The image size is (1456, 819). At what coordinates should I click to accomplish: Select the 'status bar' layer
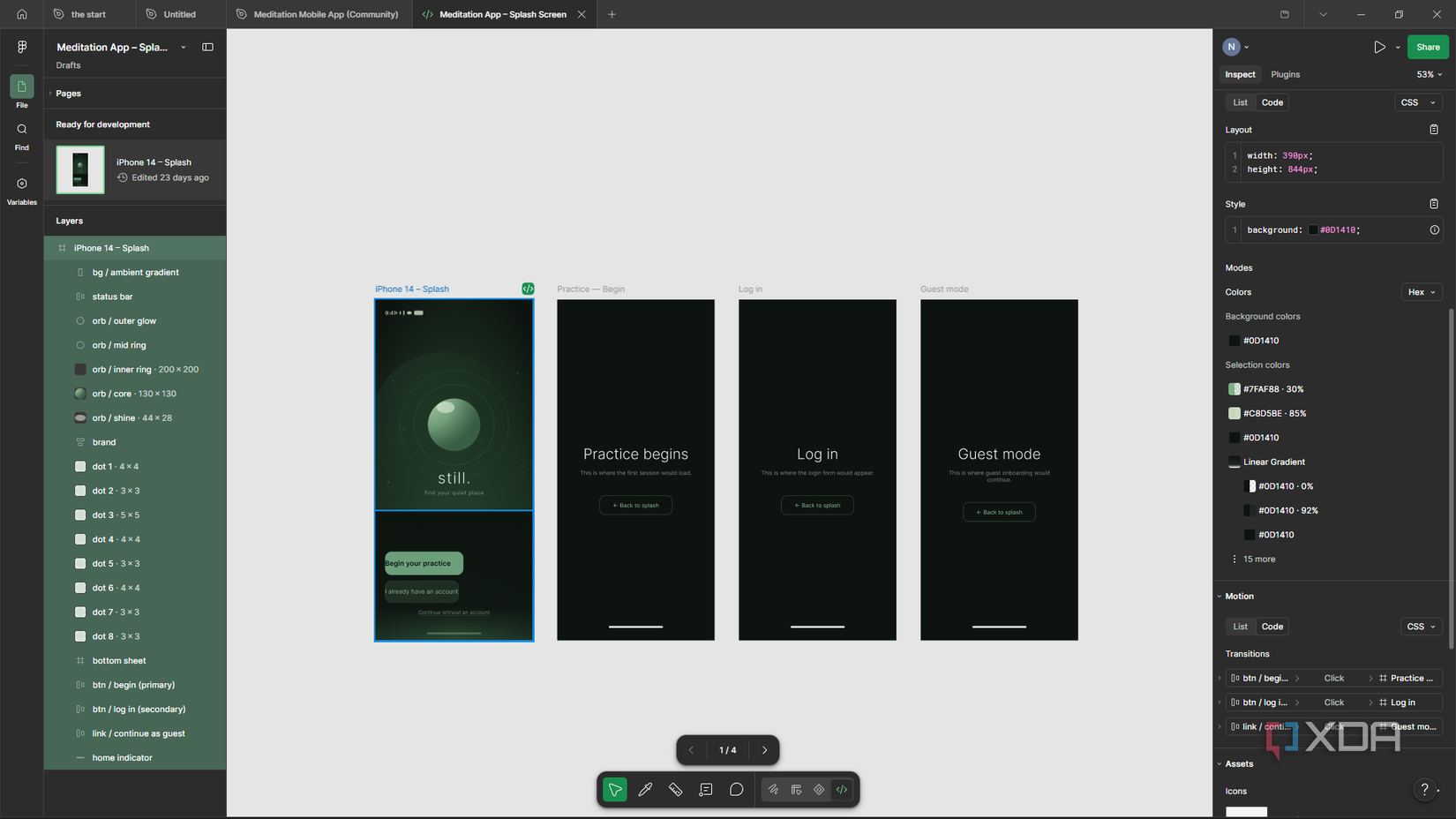[135, 297]
